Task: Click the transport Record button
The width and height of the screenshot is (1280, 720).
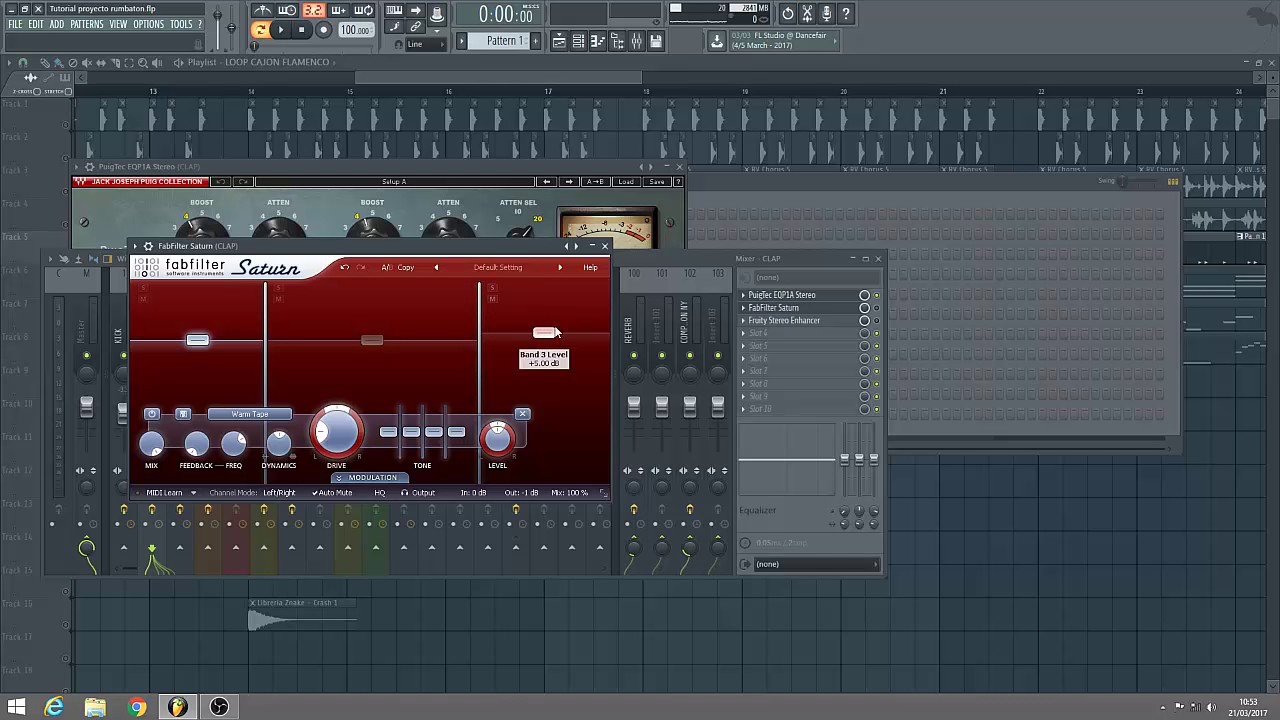Action: [323, 30]
